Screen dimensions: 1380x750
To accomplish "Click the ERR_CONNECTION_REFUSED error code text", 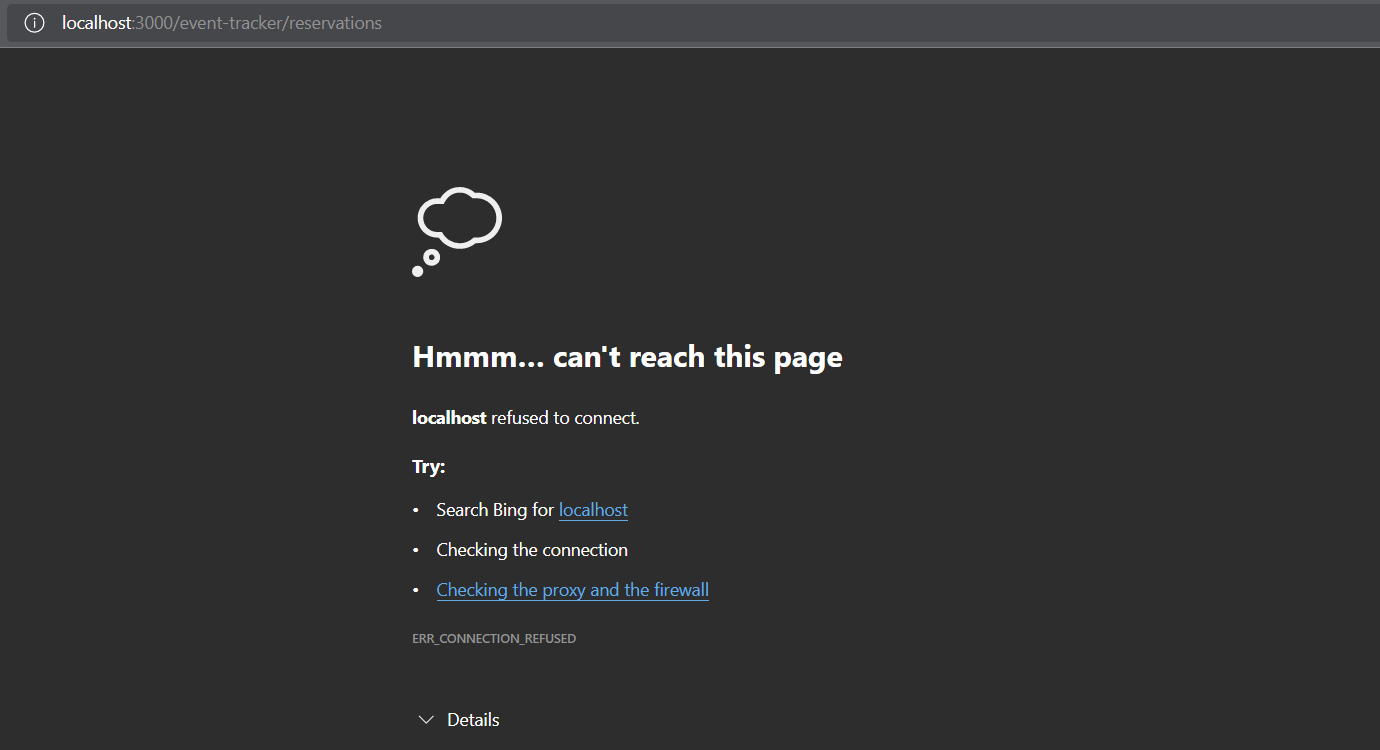I will pyautogui.click(x=494, y=638).
